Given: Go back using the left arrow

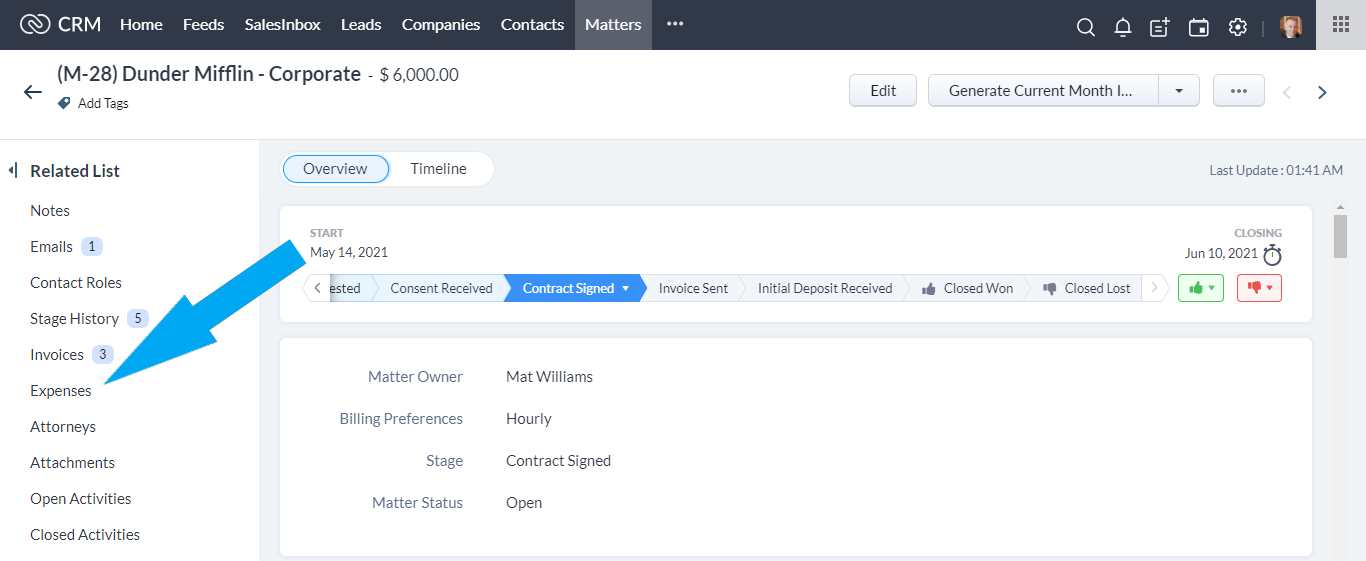Looking at the screenshot, I should pyautogui.click(x=33, y=92).
